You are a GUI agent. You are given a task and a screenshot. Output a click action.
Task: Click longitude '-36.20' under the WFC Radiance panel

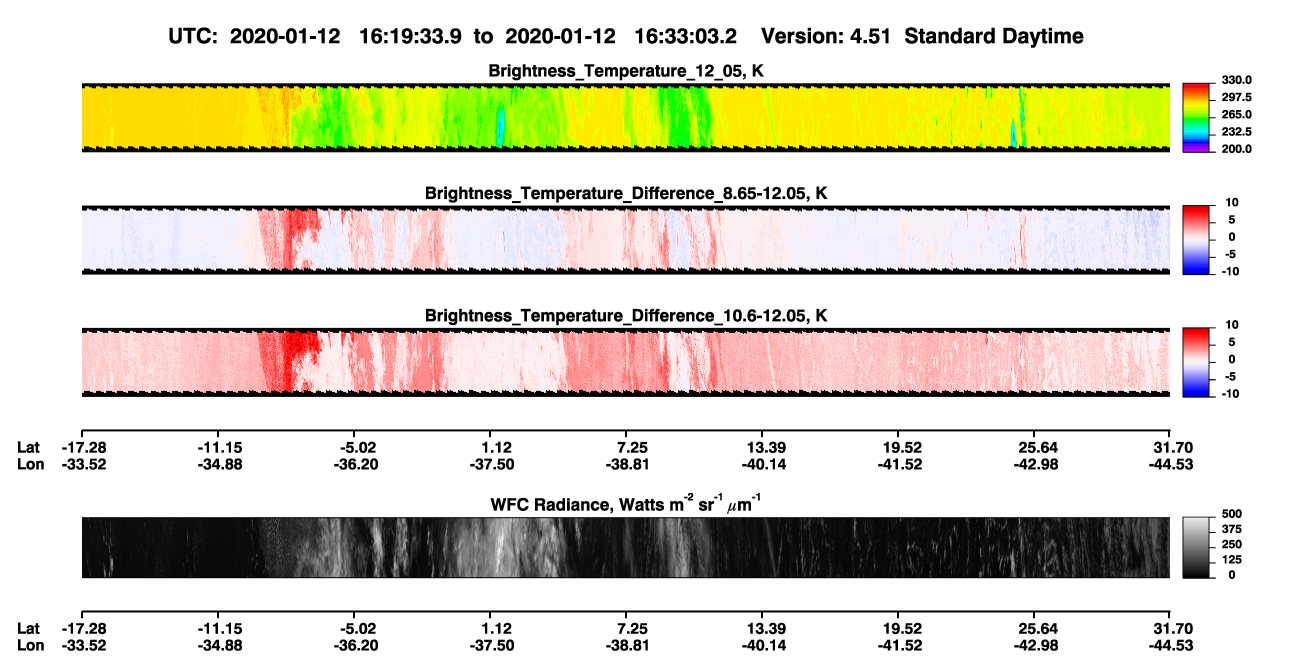tap(355, 646)
